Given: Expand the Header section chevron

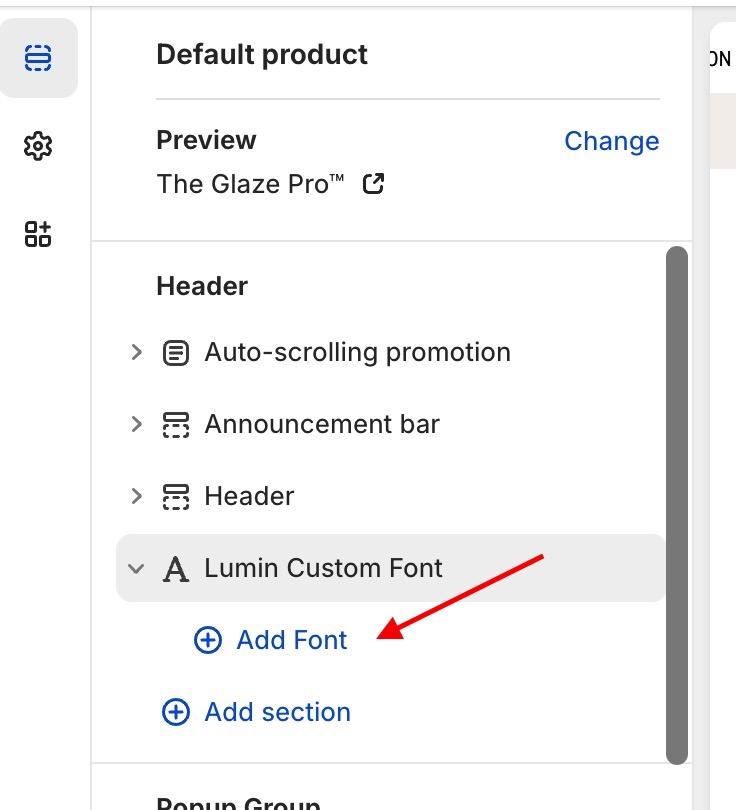Looking at the screenshot, I should [136, 496].
